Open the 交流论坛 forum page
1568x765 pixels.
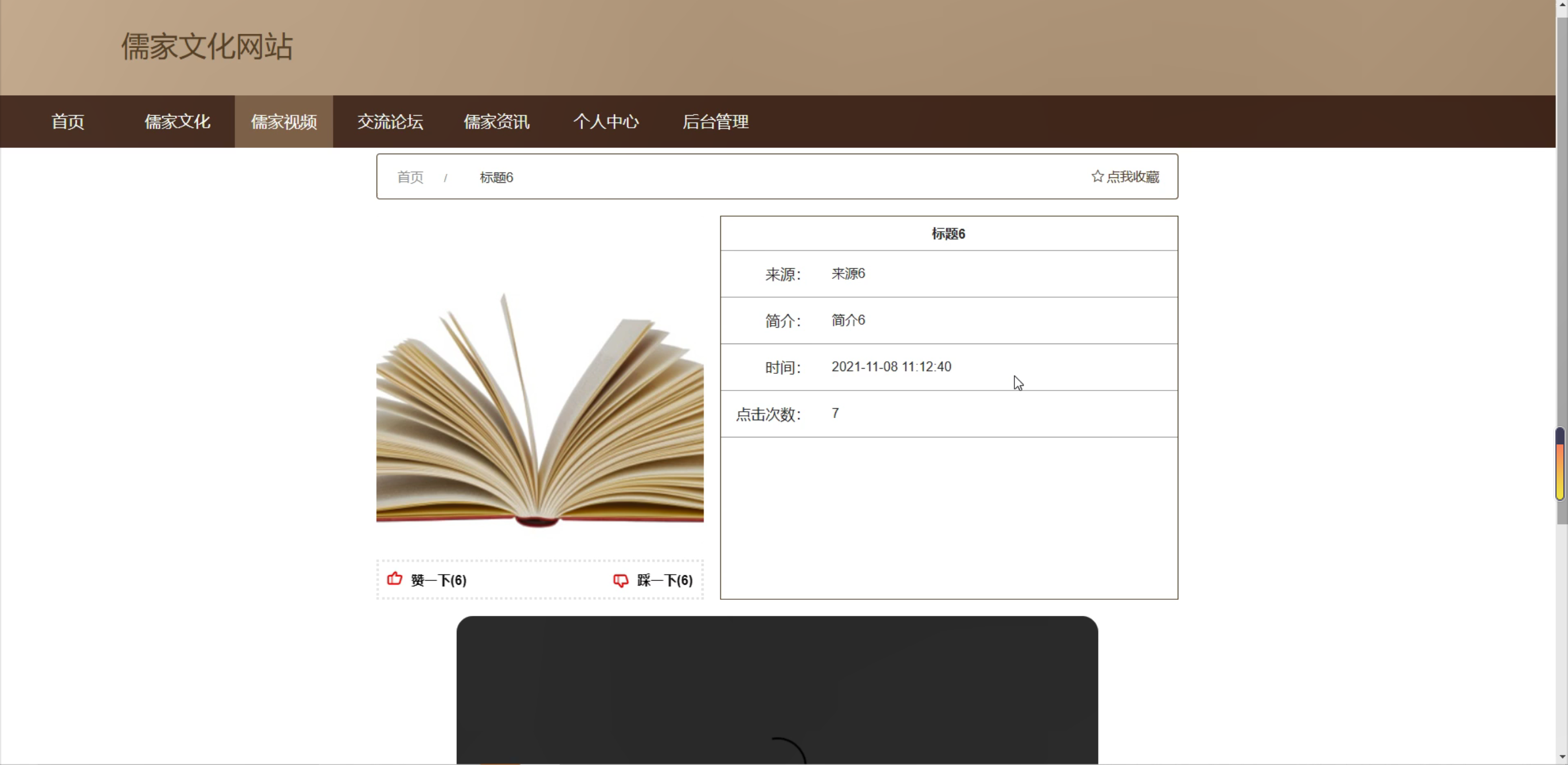point(390,122)
